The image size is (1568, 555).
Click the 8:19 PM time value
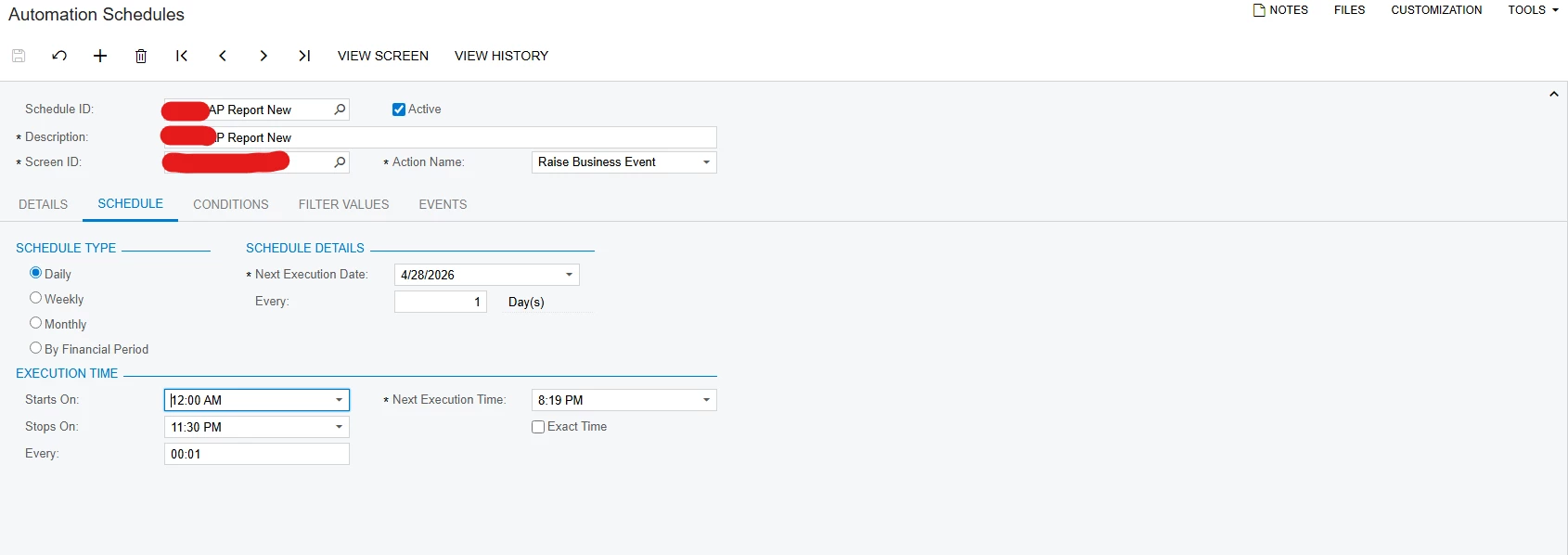(x=560, y=400)
